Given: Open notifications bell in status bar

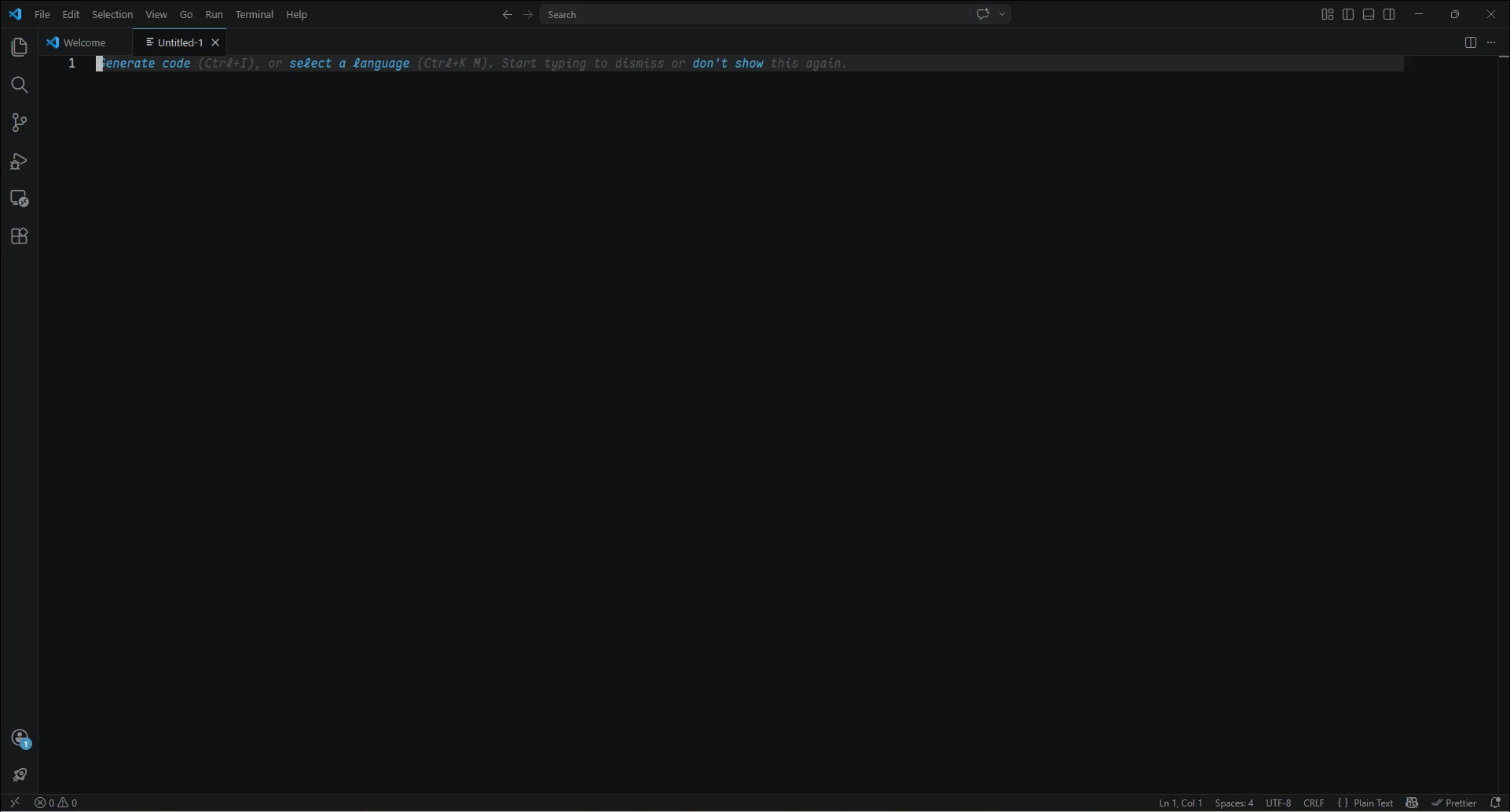Looking at the screenshot, I should pyautogui.click(x=1496, y=803).
